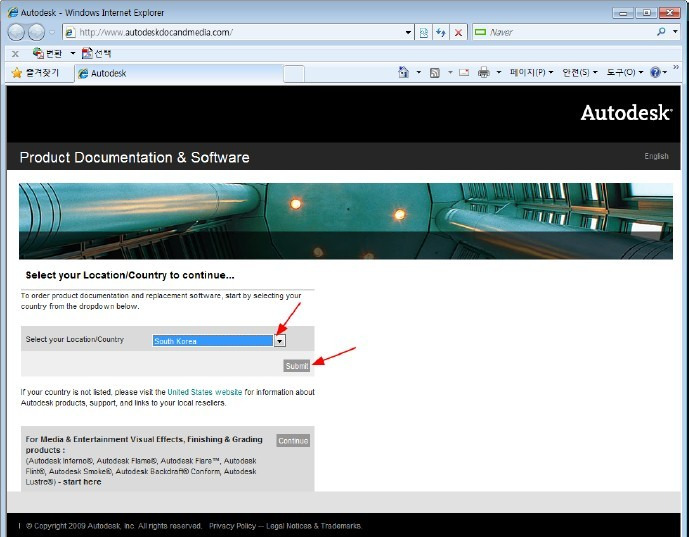Click the Print icon
689x537 pixels.
(483, 72)
